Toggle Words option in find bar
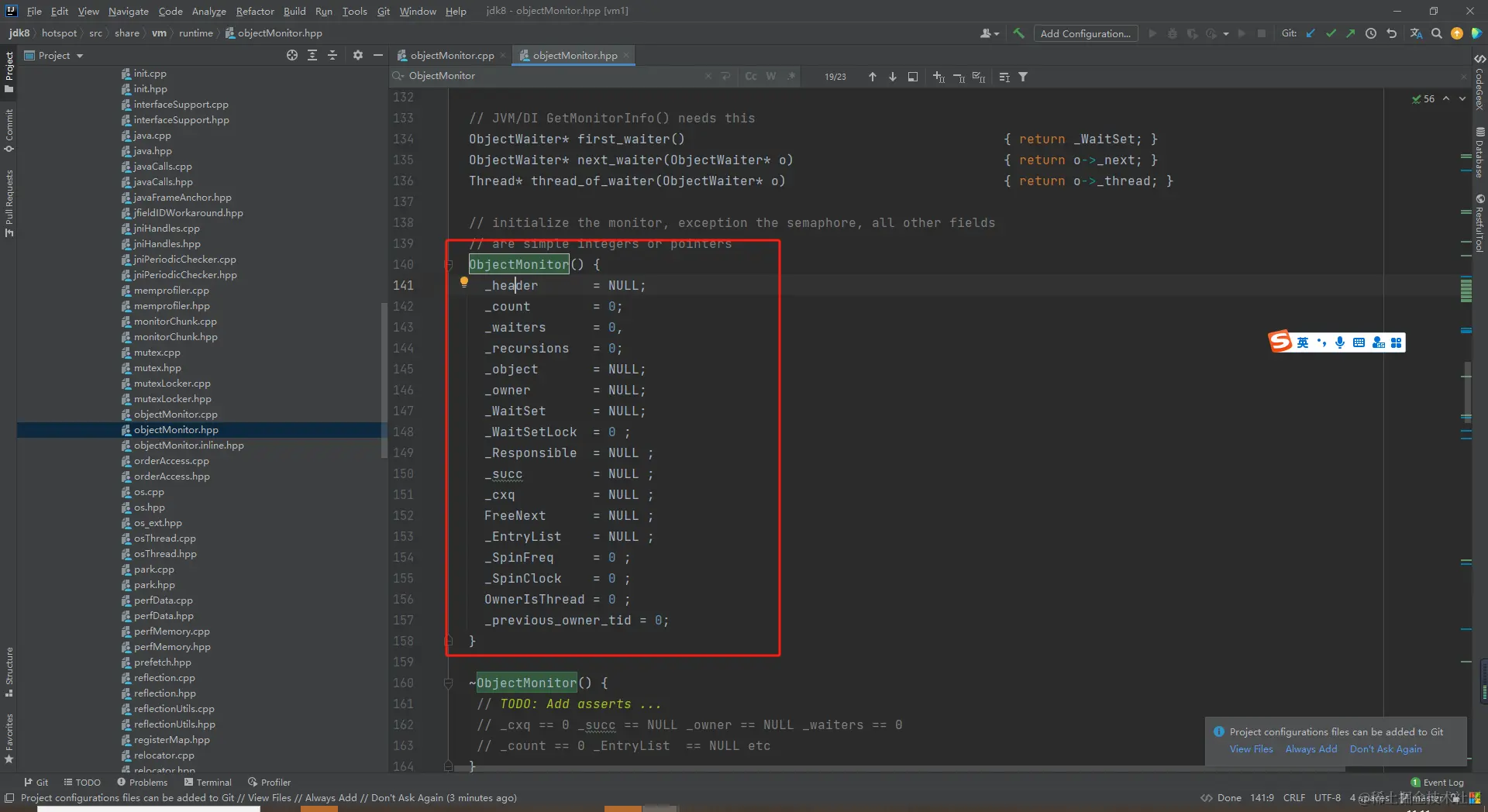Image resolution: width=1488 pixels, height=812 pixels. coord(771,76)
